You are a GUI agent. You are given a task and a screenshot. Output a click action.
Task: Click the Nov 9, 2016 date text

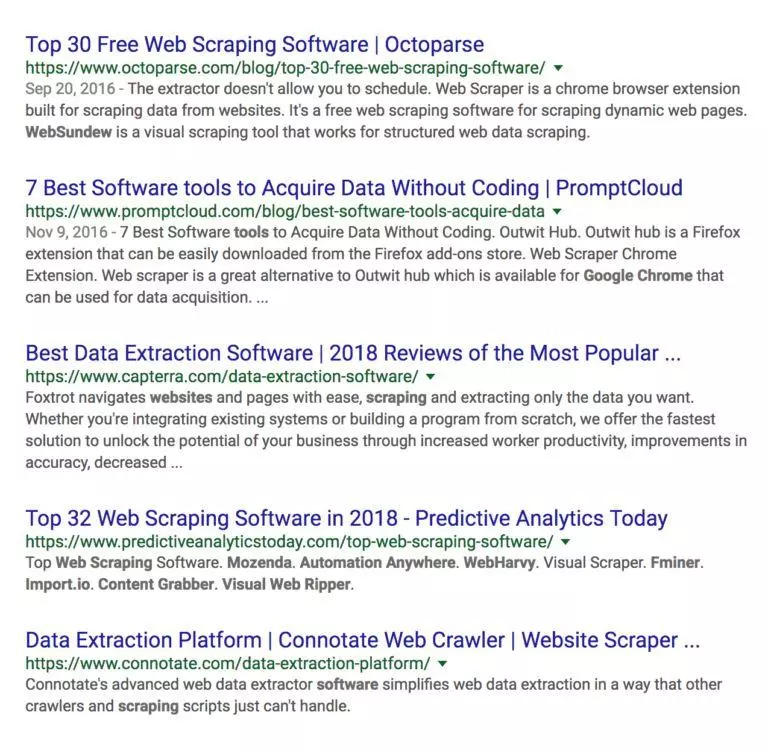coord(66,232)
